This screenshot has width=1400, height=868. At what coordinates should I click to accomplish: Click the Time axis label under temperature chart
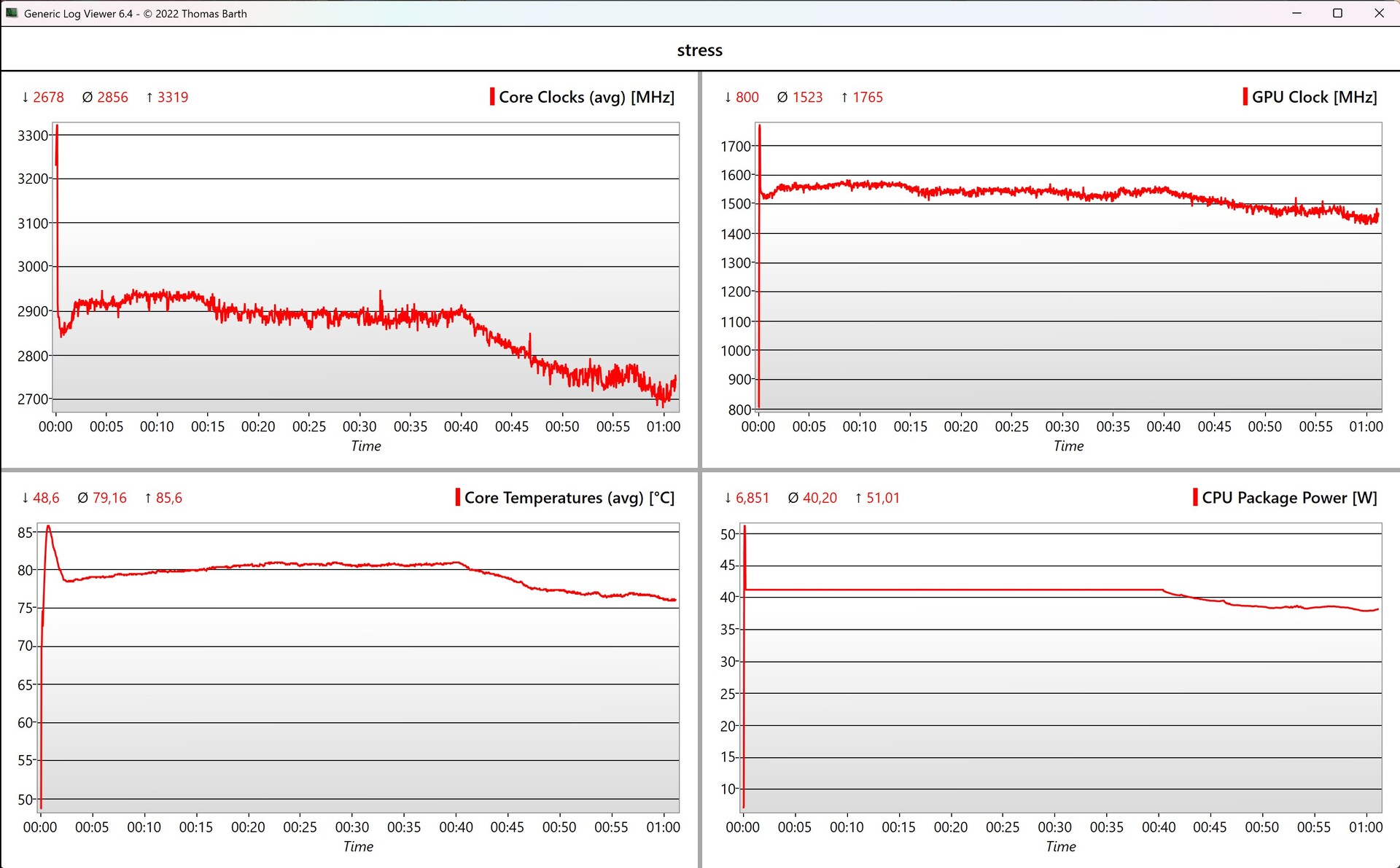pyautogui.click(x=358, y=846)
